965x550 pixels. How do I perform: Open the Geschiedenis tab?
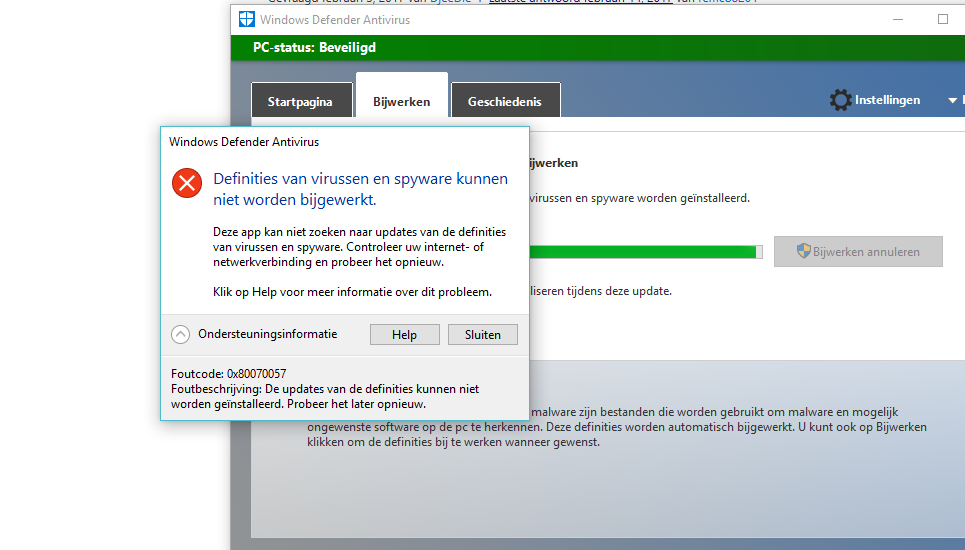505,100
